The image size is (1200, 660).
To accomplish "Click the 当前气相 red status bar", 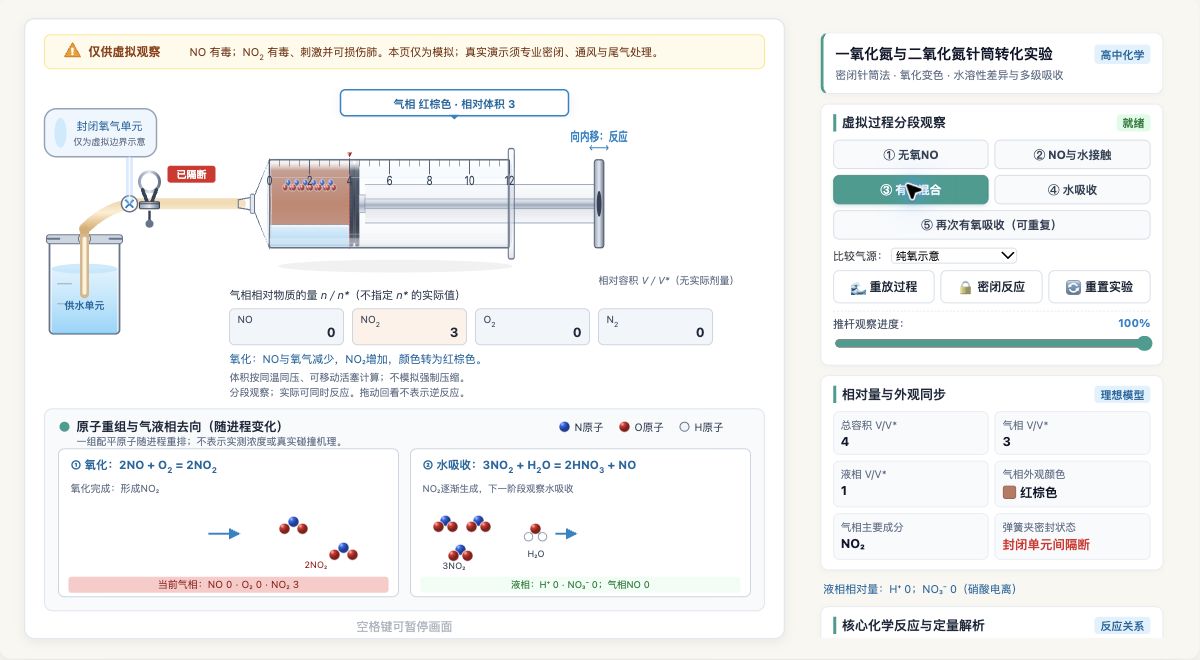I will tap(228, 584).
